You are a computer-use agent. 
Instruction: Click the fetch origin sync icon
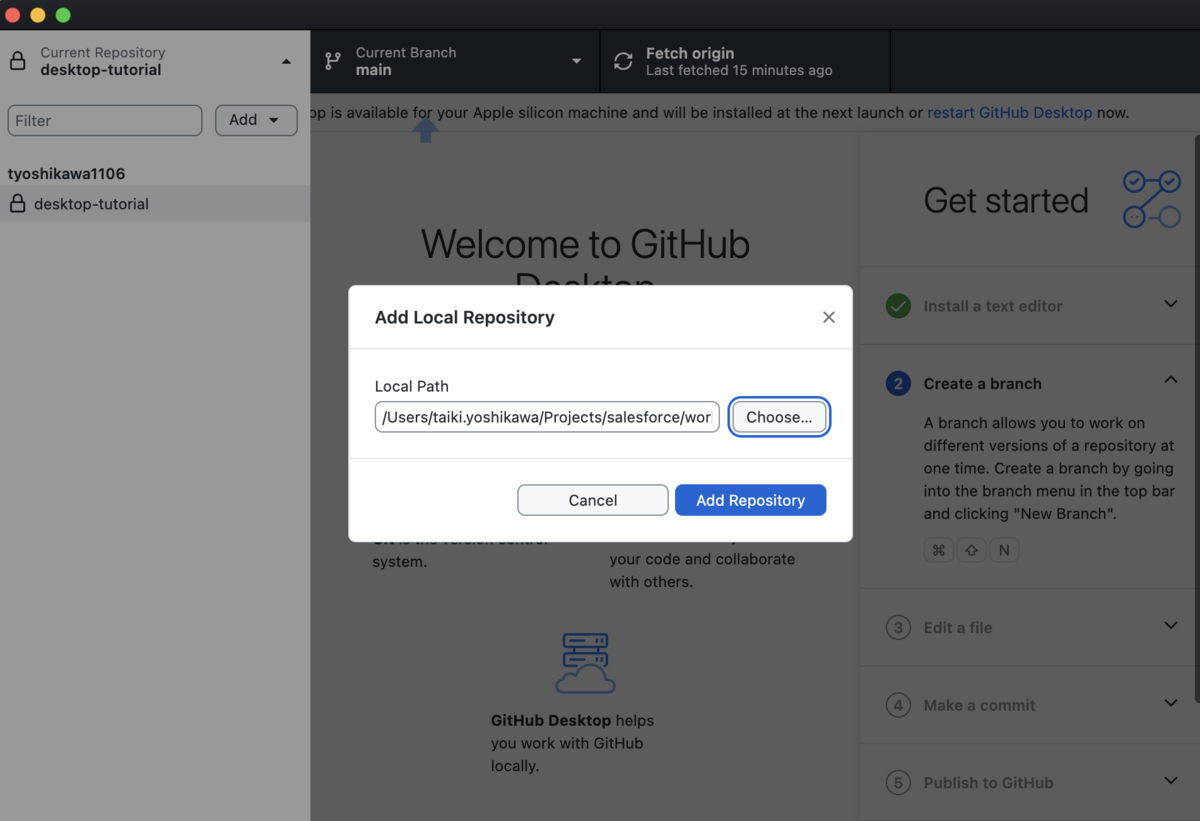(623, 62)
